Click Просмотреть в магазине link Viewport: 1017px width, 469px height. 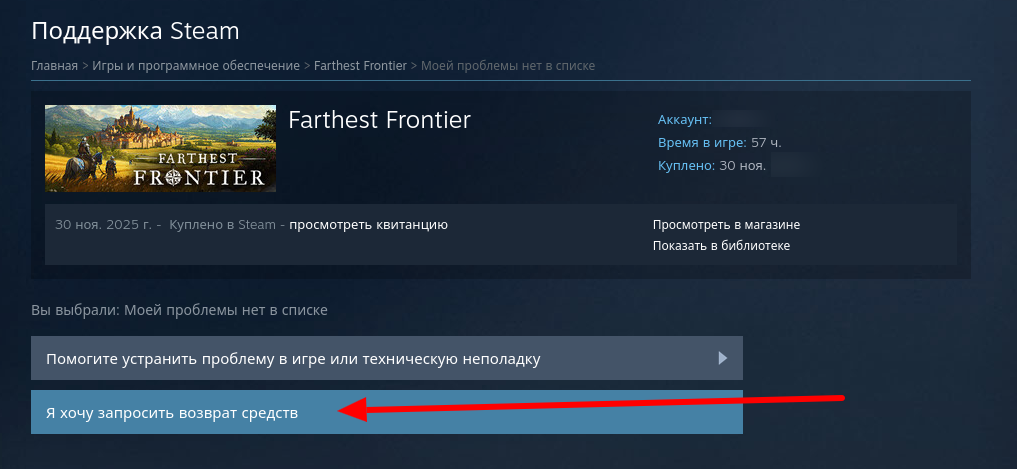coord(726,225)
